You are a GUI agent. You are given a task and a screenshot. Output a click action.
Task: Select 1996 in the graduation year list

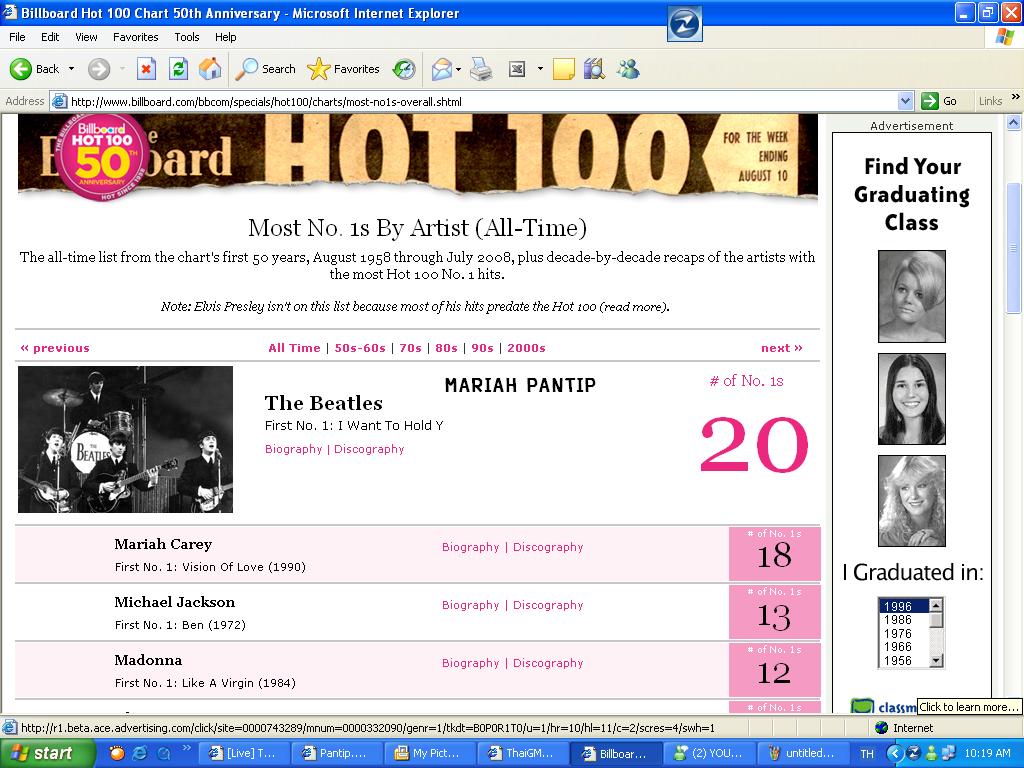(x=904, y=606)
